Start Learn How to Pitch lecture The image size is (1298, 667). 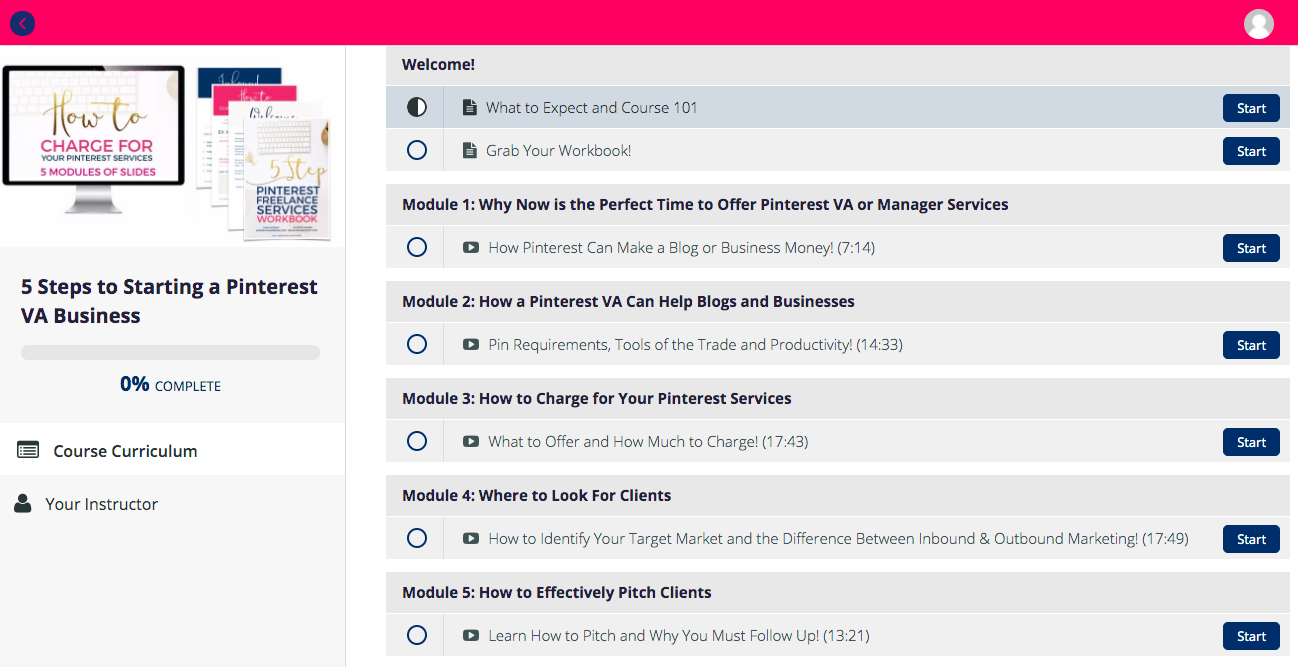coord(1251,636)
